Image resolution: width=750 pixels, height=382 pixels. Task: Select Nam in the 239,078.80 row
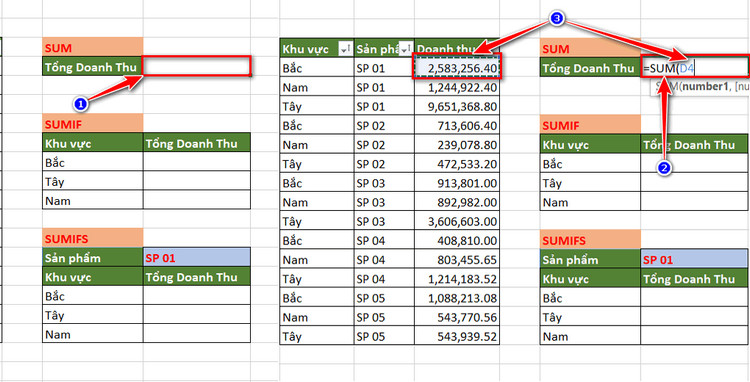[x=317, y=145]
